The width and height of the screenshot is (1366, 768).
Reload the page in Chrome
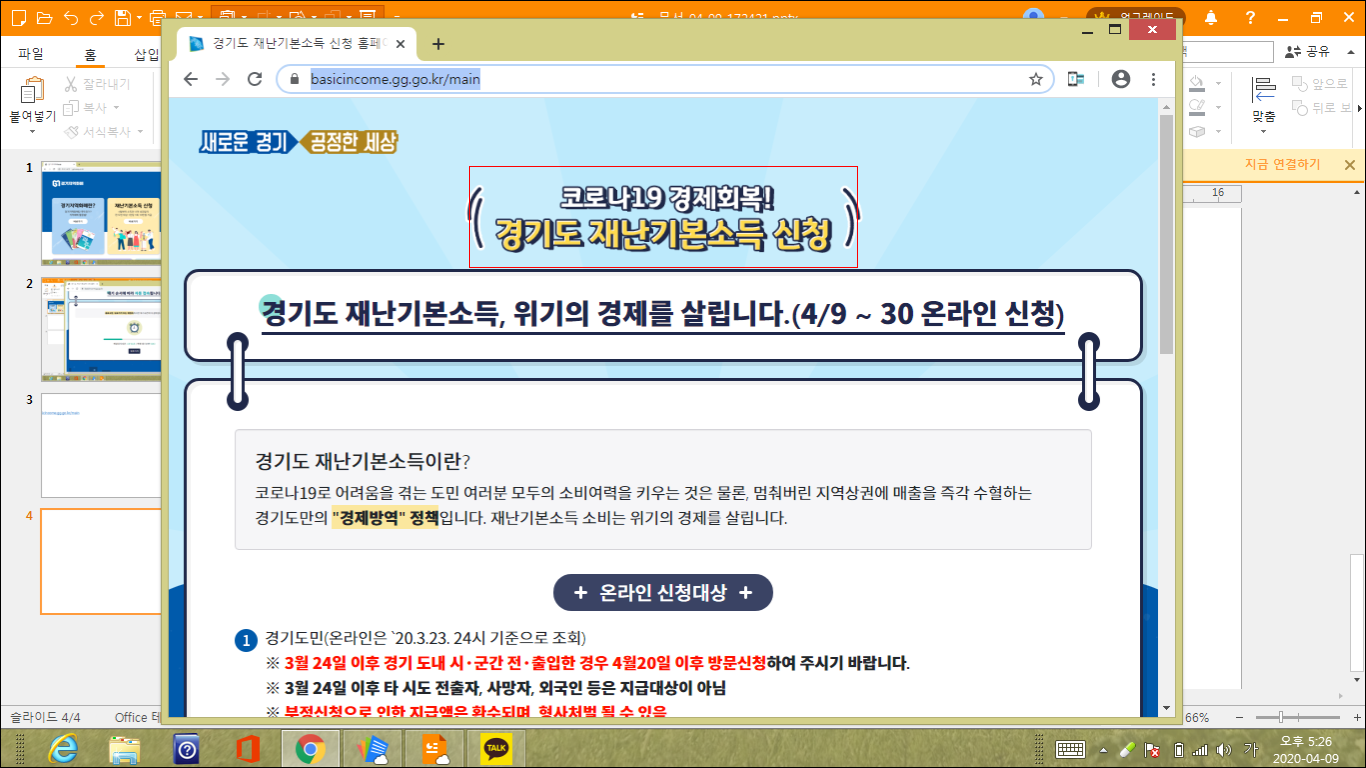coord(254,79)
